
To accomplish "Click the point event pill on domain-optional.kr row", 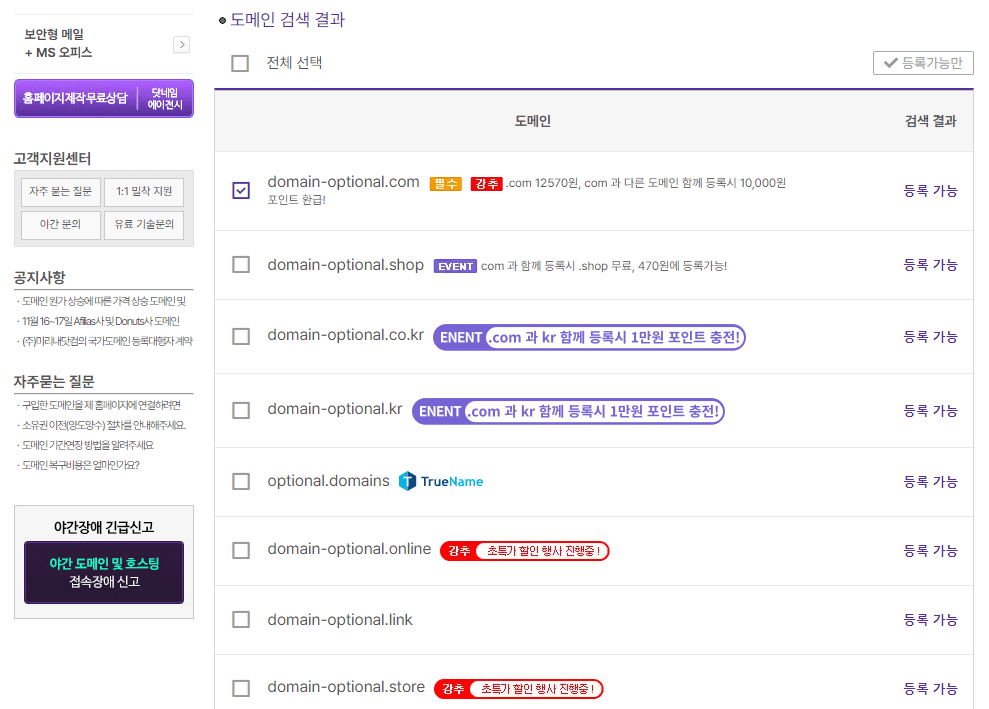I will [568, 411].
